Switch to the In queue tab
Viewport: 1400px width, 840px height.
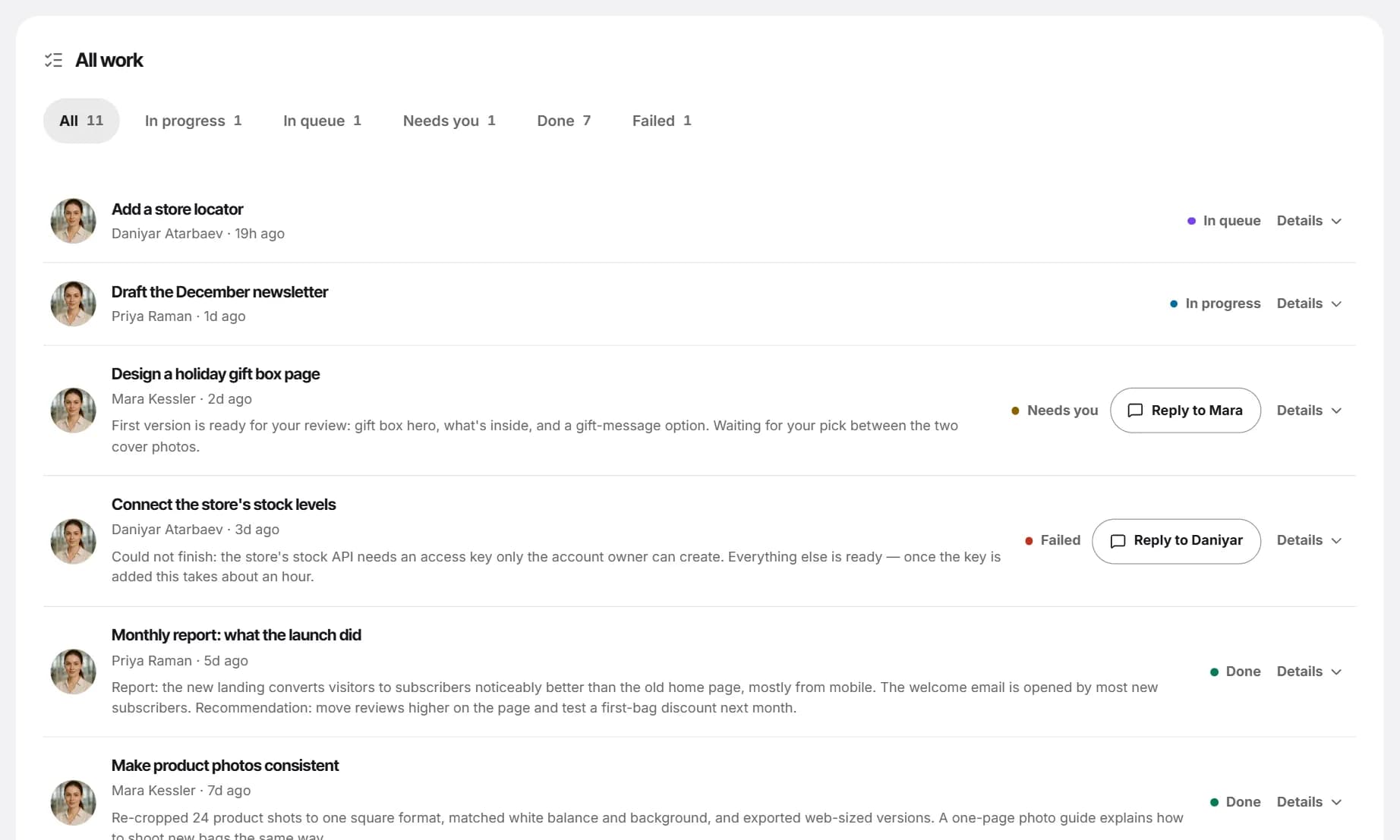[322, 121]
